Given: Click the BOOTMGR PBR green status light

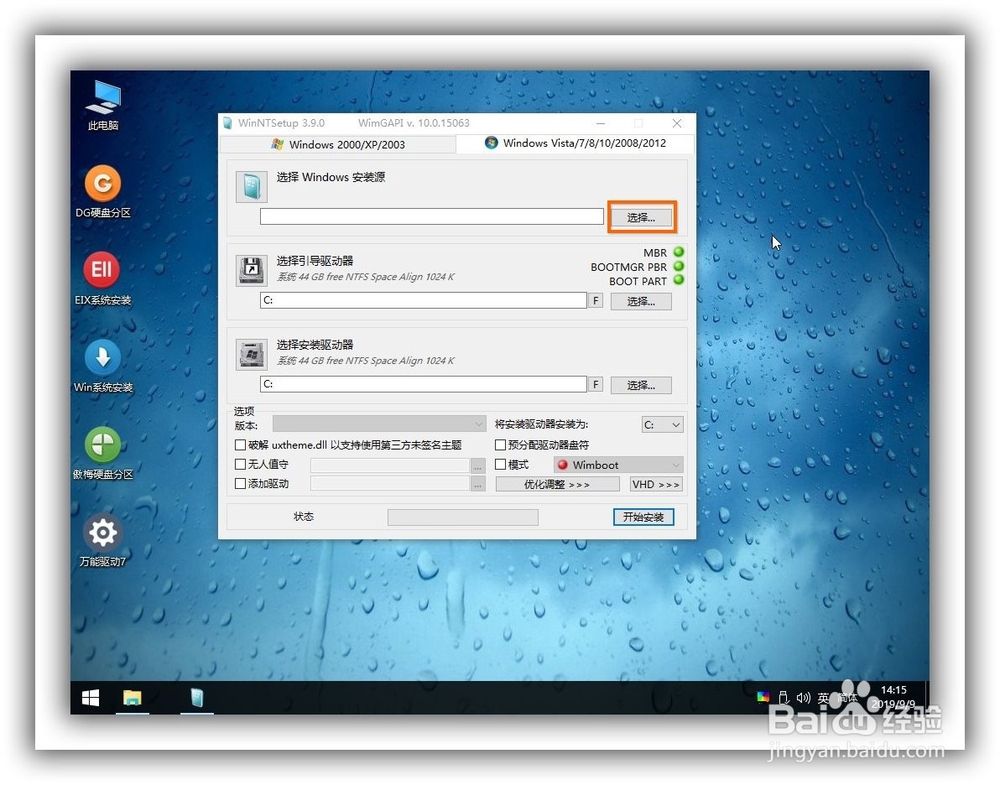Looking at the screenshot, I should coord(679,266).
